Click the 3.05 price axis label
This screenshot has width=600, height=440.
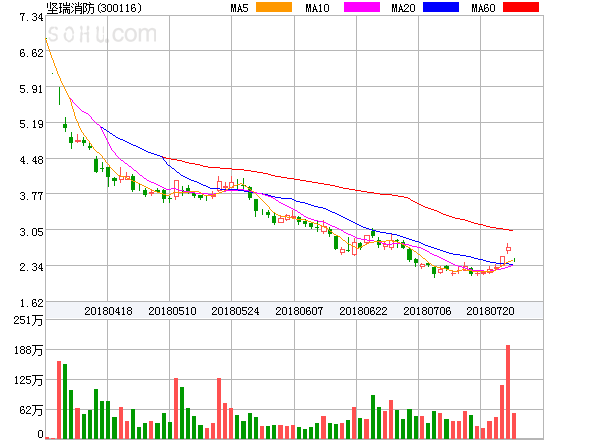pyautogui.click(x=31, y=232)
